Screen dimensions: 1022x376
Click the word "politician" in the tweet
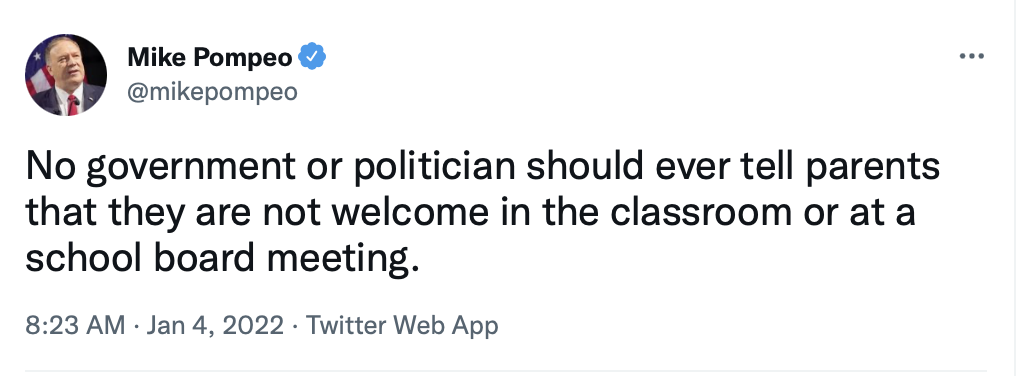pos(434,167)
